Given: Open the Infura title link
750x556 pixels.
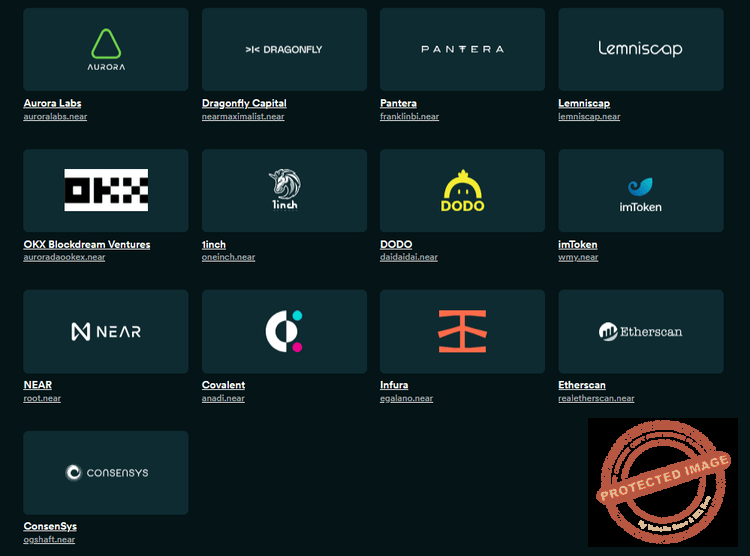Looking at the screenshot, I should (x=394, y=385).
